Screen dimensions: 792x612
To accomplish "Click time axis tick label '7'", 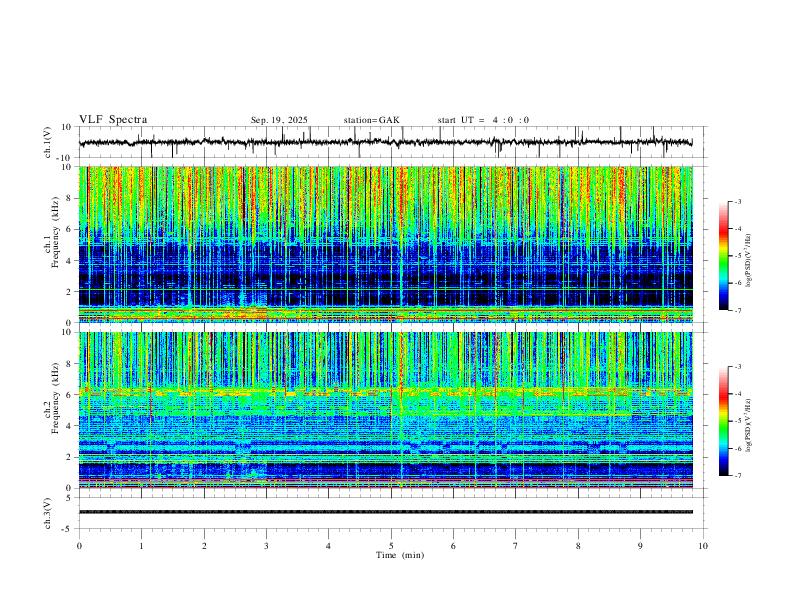I will coord(516,546).
